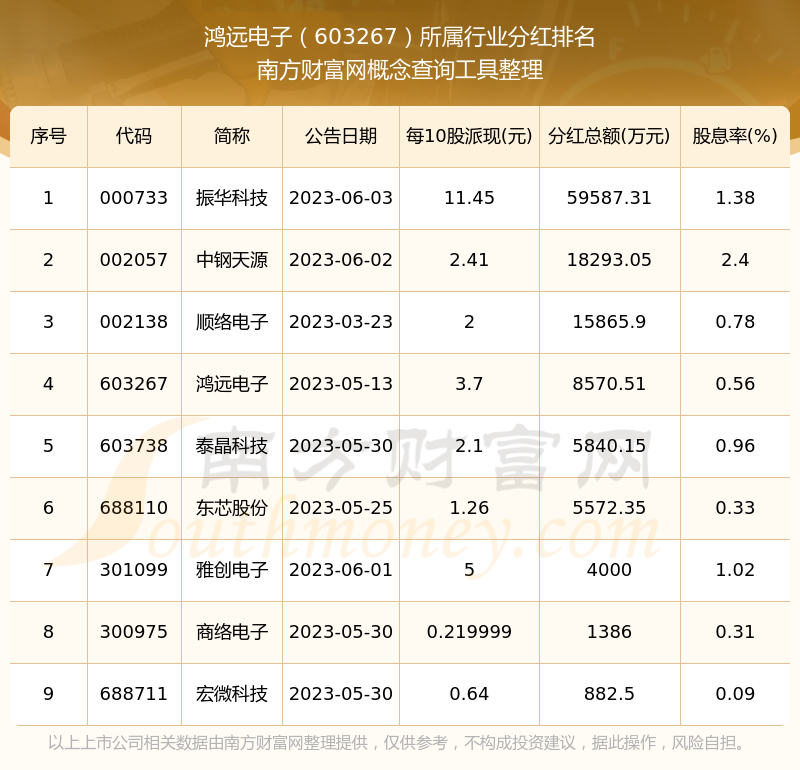This screenshot has height=770, width=800.
Task: Select stock code 688110
Action: pos(134,508)
